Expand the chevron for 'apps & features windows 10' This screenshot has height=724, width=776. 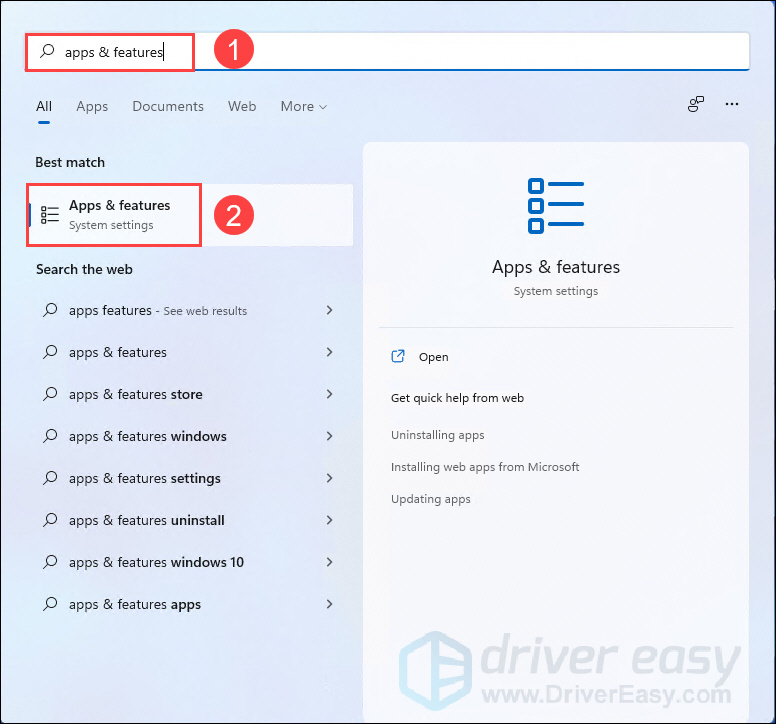330,562
